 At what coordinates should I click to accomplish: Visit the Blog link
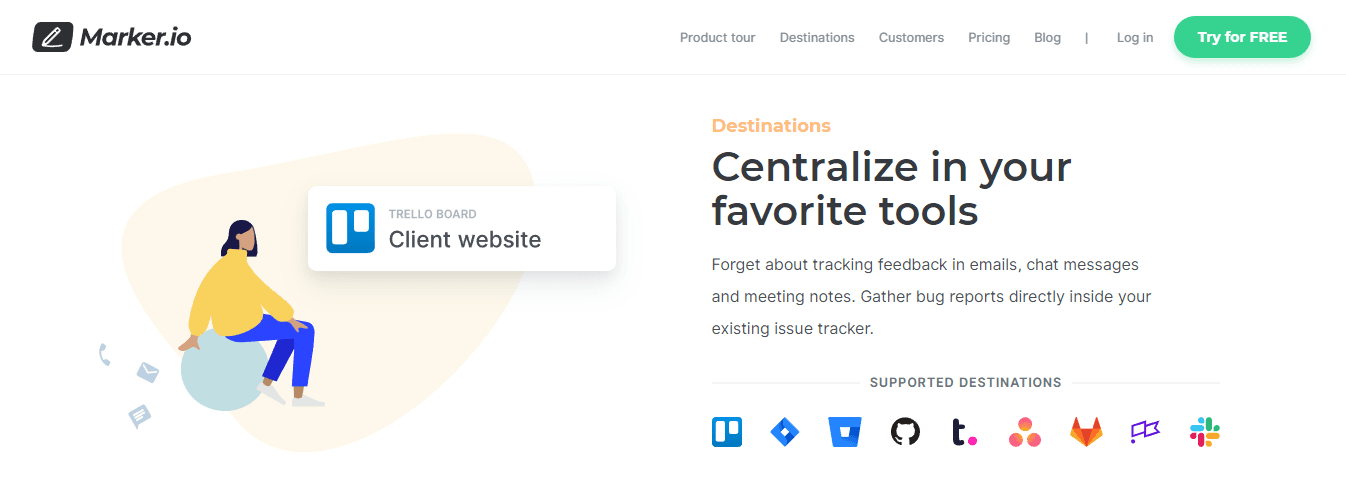(x=1047, y=38)
